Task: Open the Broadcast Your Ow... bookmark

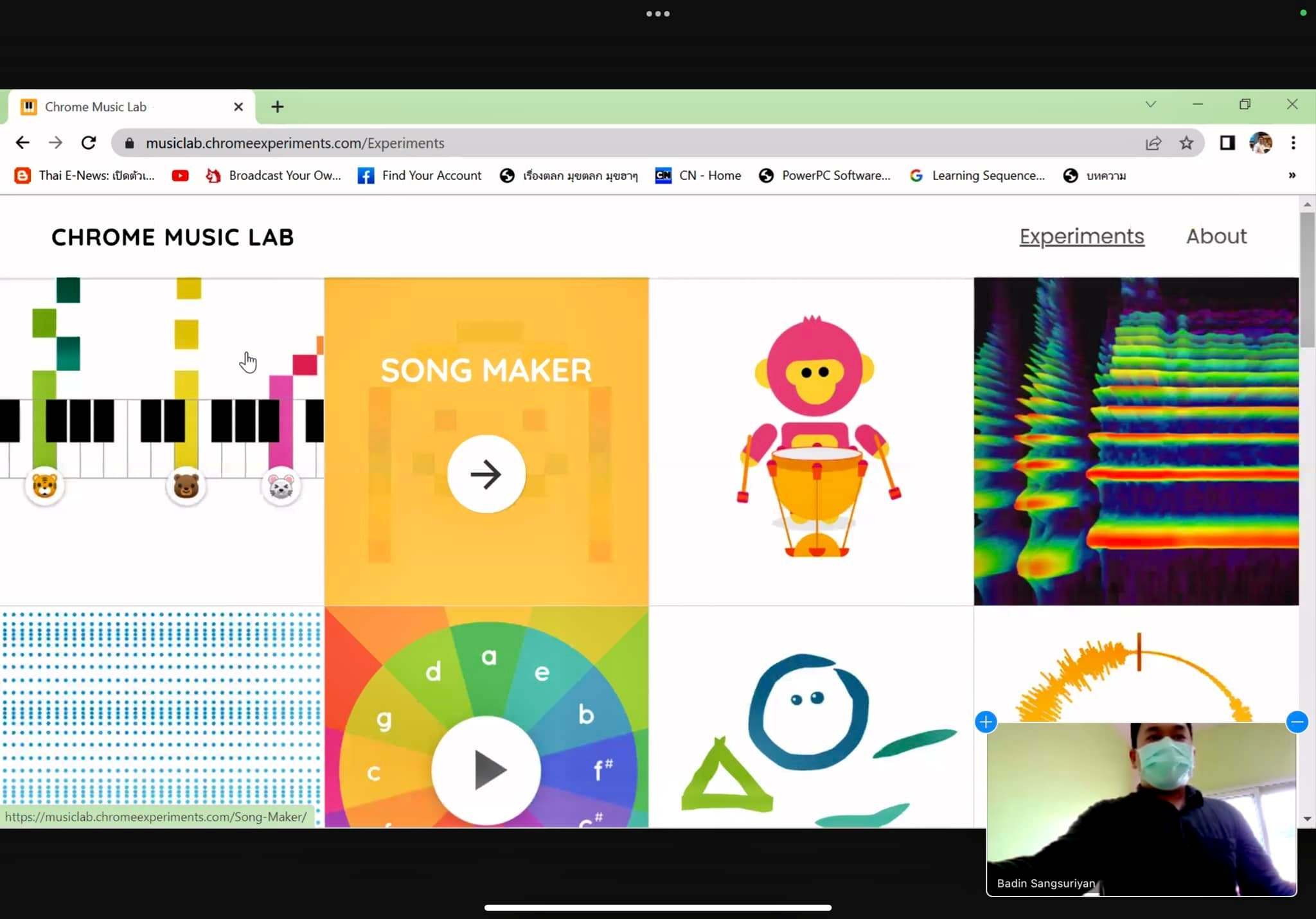Action: (x=273, y=175)
